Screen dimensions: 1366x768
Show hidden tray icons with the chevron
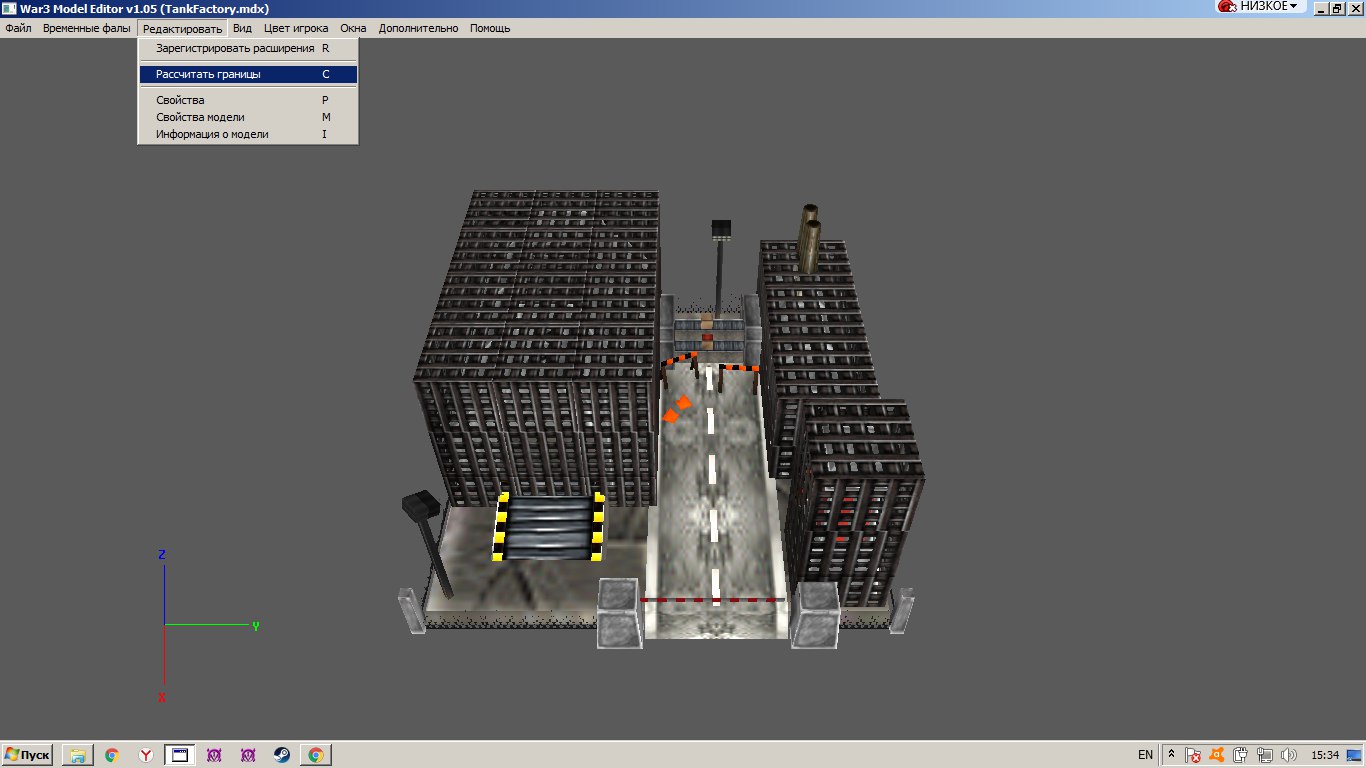coord(1173,755)
